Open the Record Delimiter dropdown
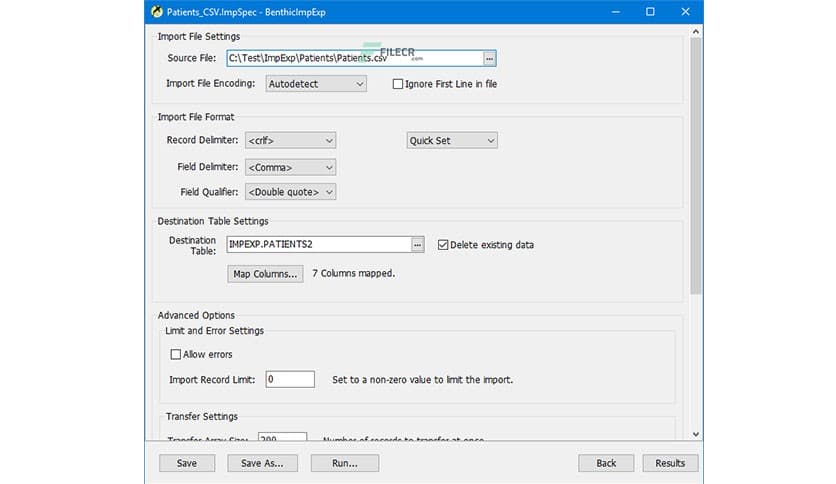 click(x=291, y=140)
